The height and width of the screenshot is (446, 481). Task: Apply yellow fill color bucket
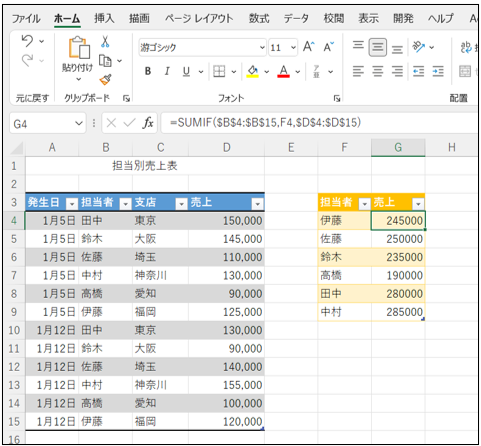pyautogui.click(x=253, y=71)
